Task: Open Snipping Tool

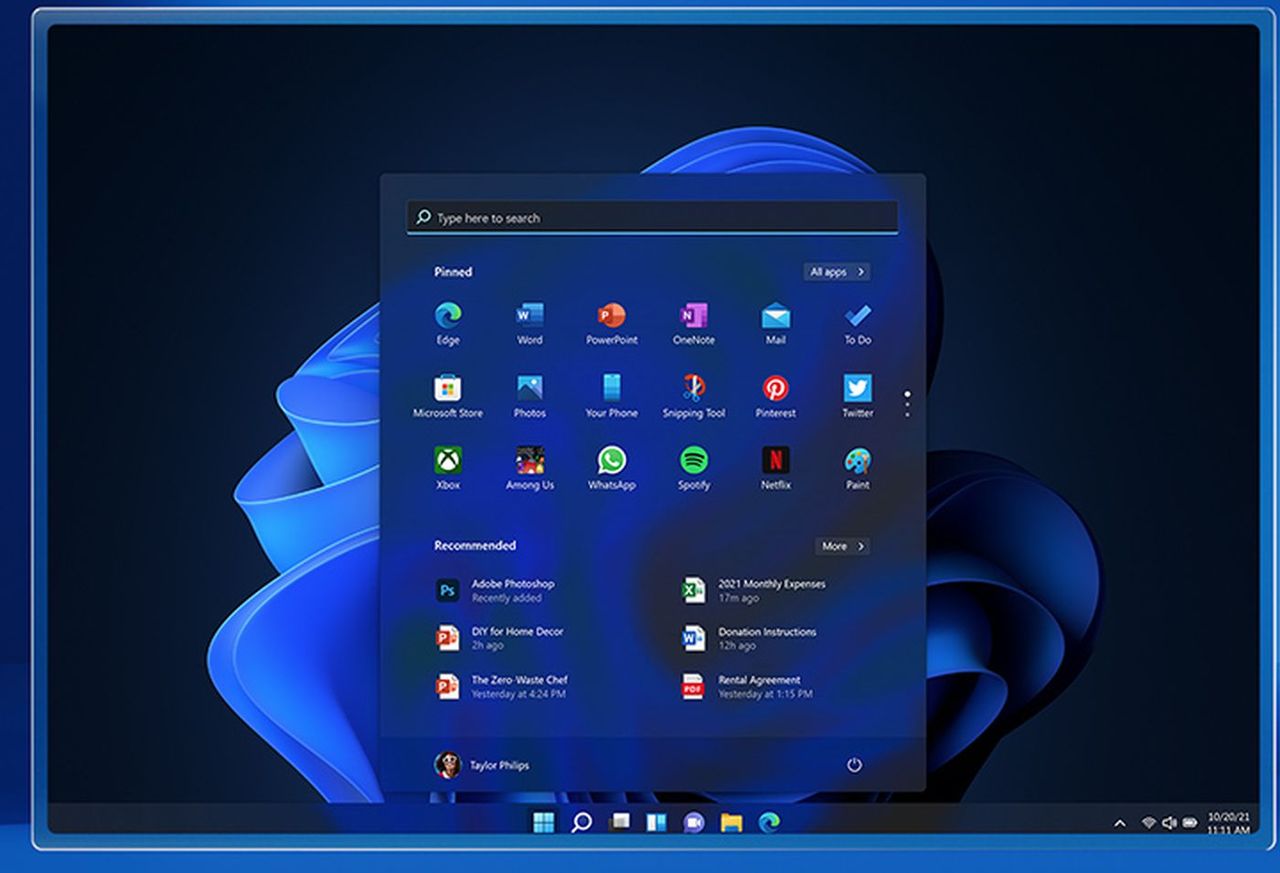Action: click(x=694, y=397)
